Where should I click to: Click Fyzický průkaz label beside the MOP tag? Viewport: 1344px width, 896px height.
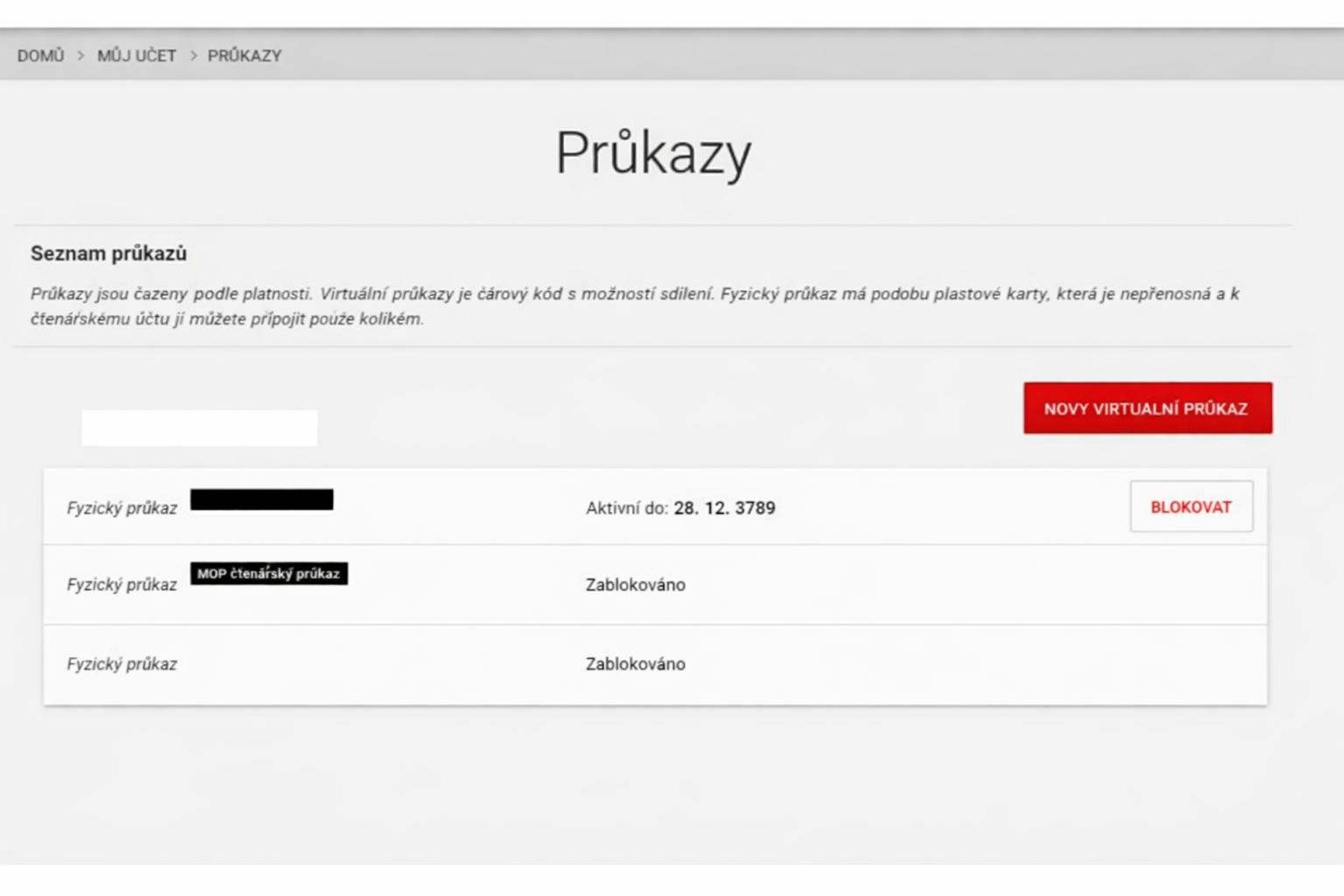122,585
